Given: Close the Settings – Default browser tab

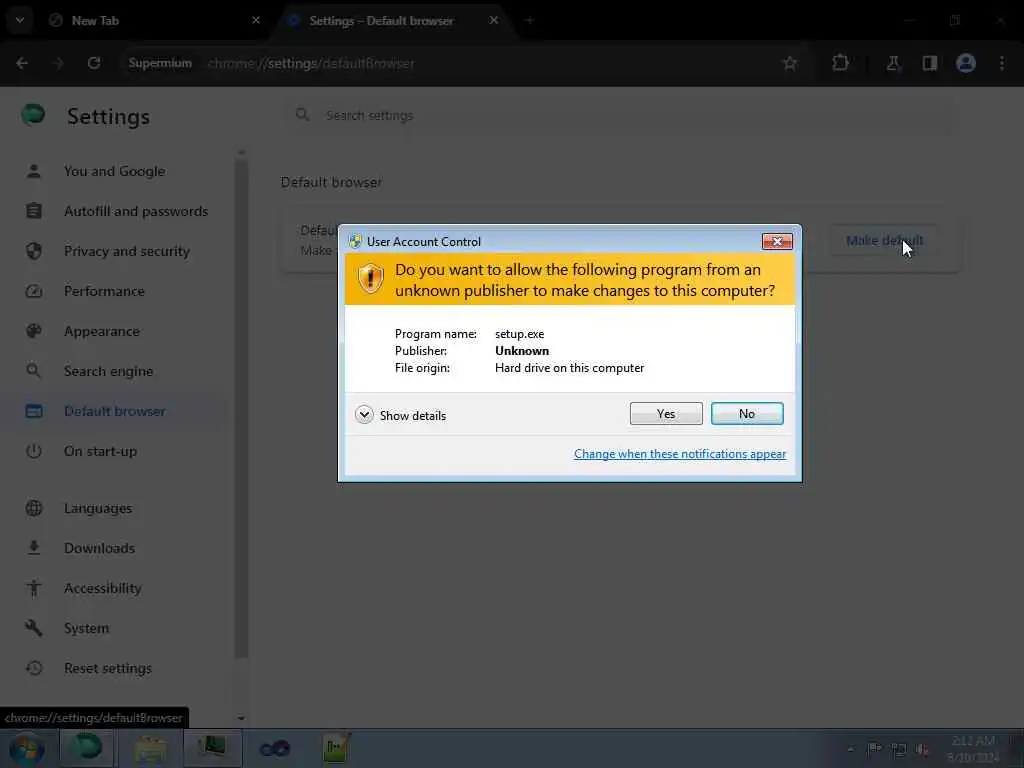Looking at the screenshot, I should point(494,20).
